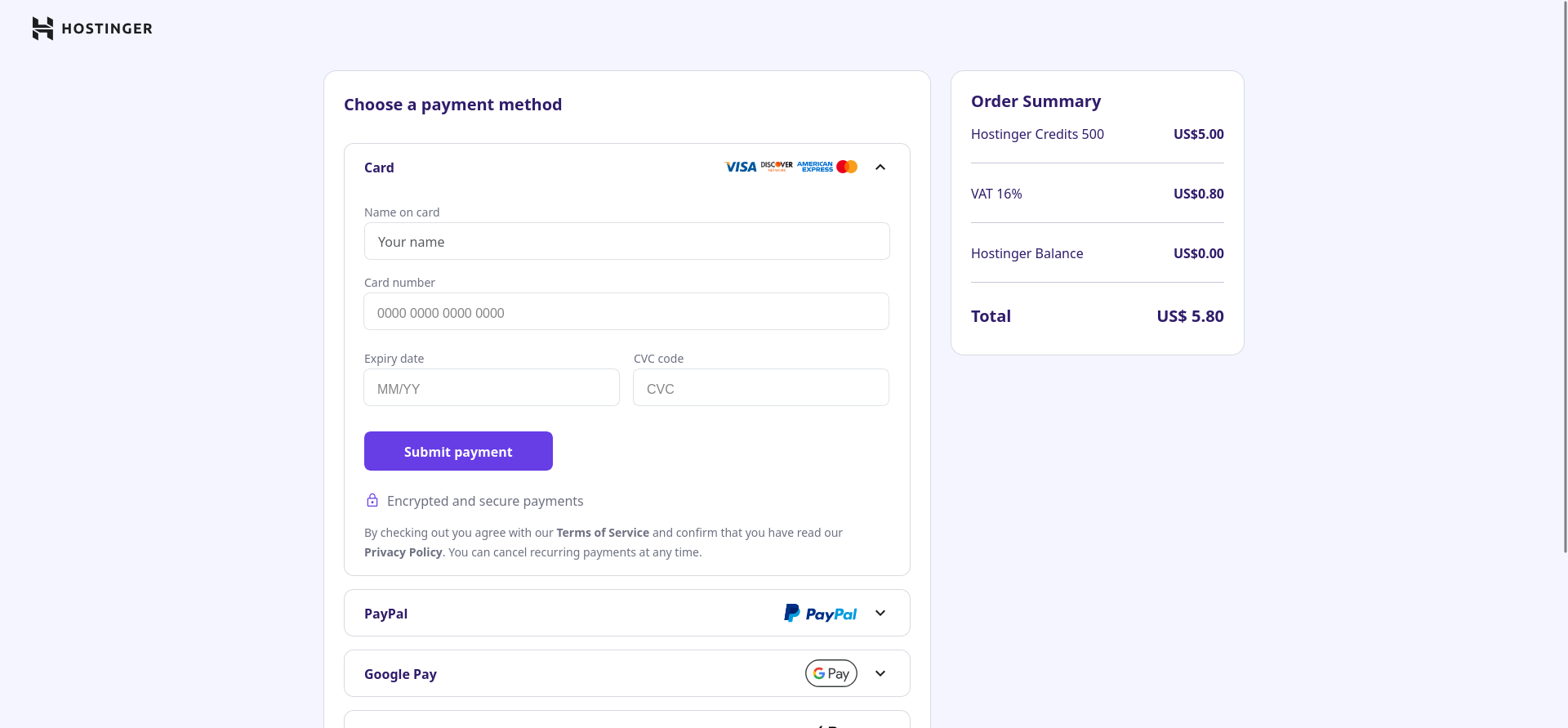Click the Hostinger logo icon
Viewport: 1568px width, 728px height.
(x=42, y=29)
